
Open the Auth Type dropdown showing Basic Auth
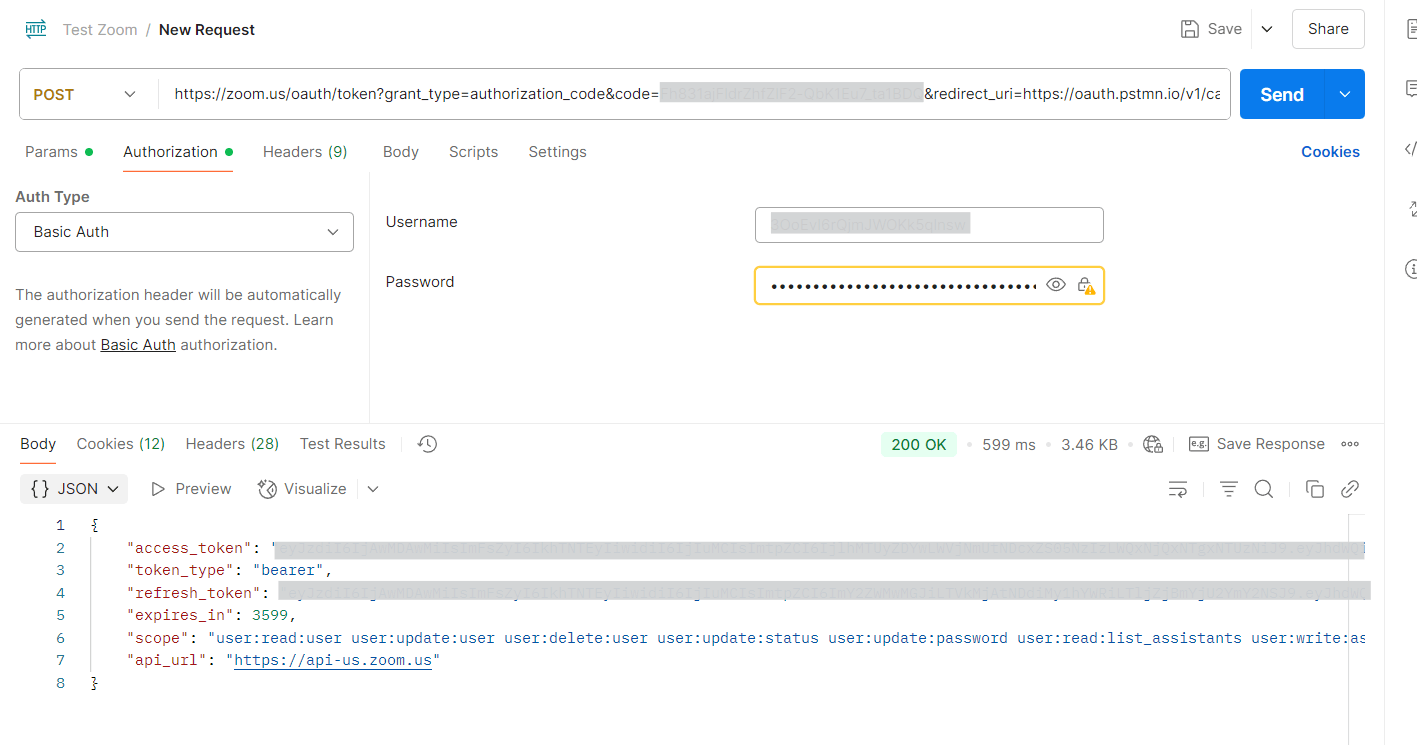(184, 231)
